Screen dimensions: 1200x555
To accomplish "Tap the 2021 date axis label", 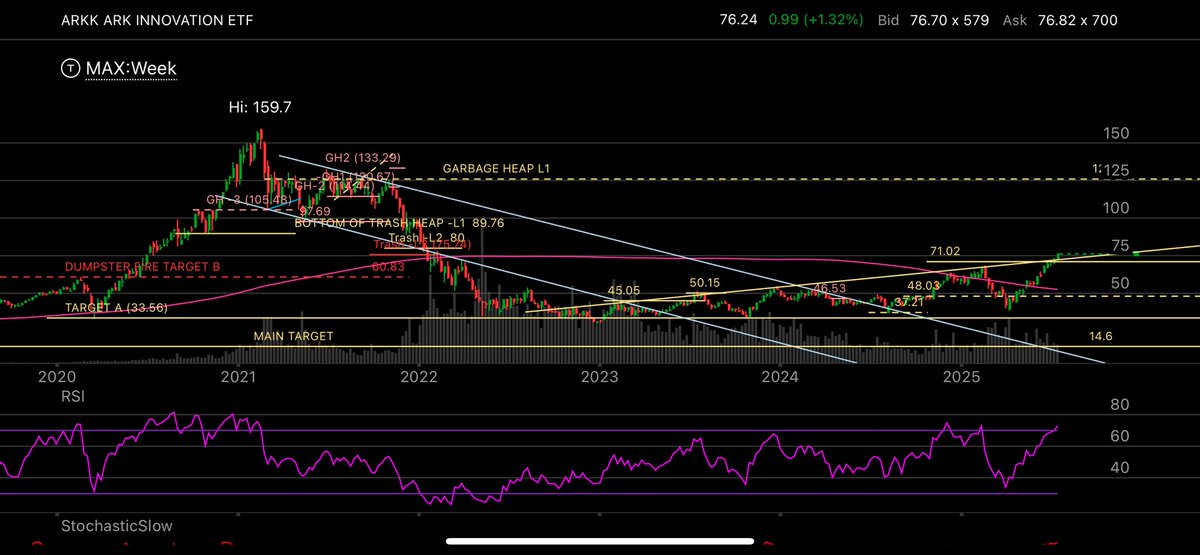I will 238,376.
